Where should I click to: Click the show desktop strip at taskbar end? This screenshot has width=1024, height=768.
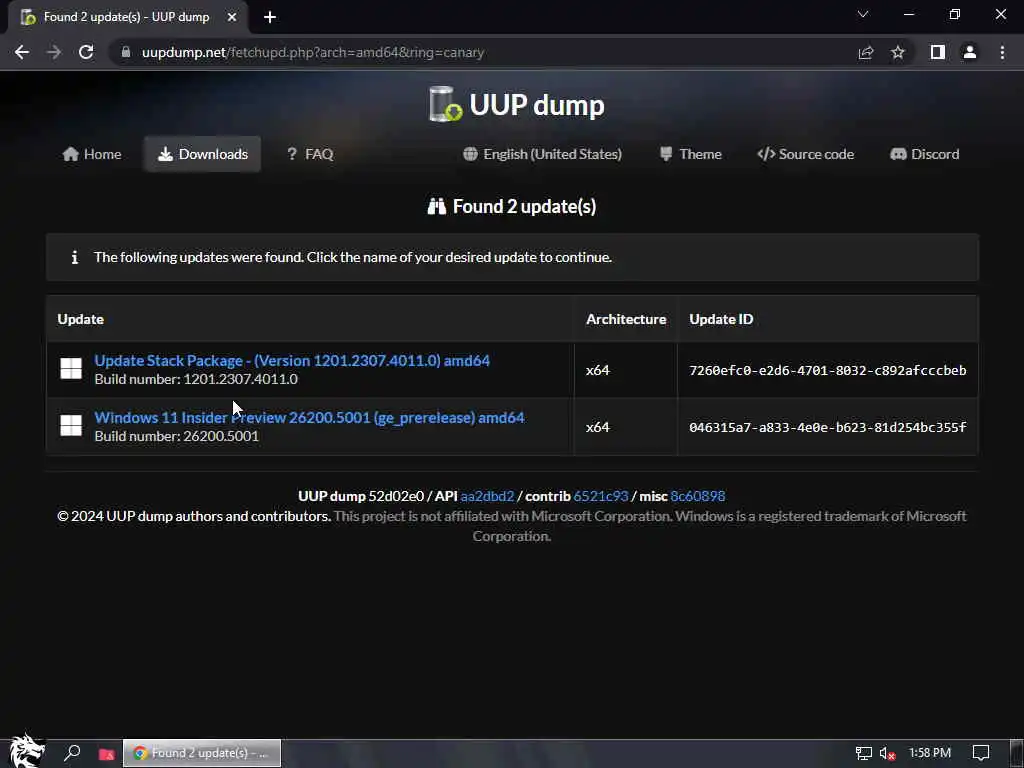coord(1017,753)
